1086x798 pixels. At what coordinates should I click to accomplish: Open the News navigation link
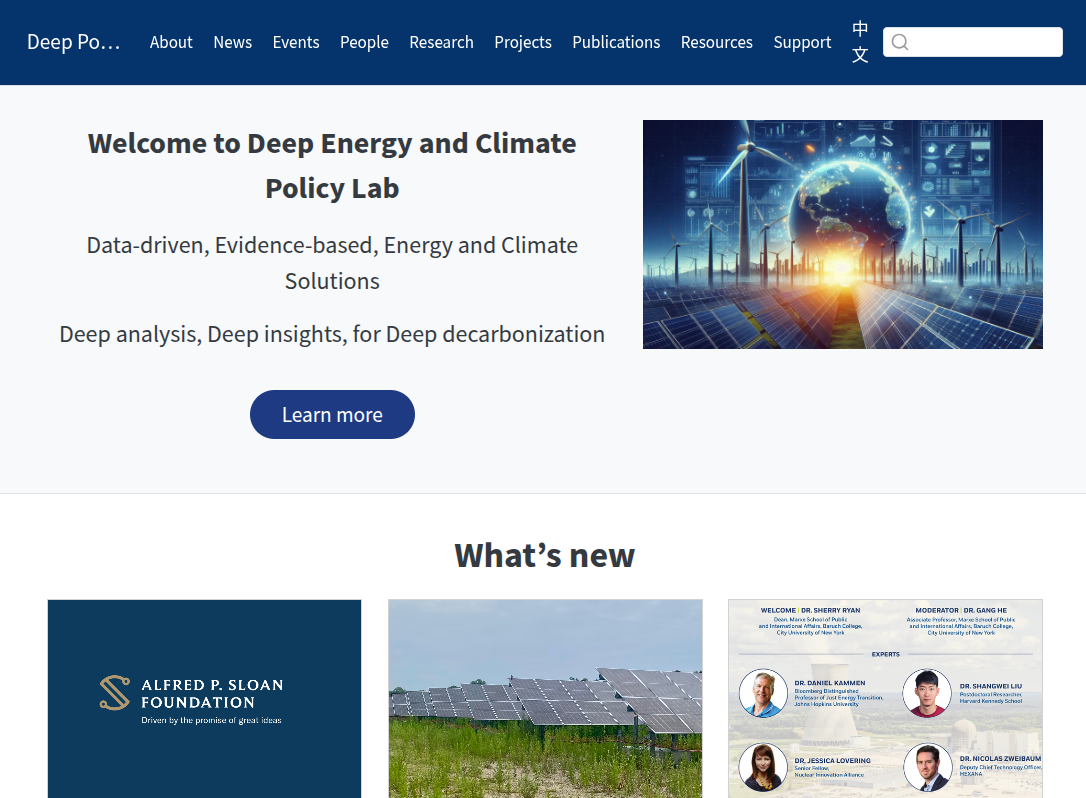point(232,42)
